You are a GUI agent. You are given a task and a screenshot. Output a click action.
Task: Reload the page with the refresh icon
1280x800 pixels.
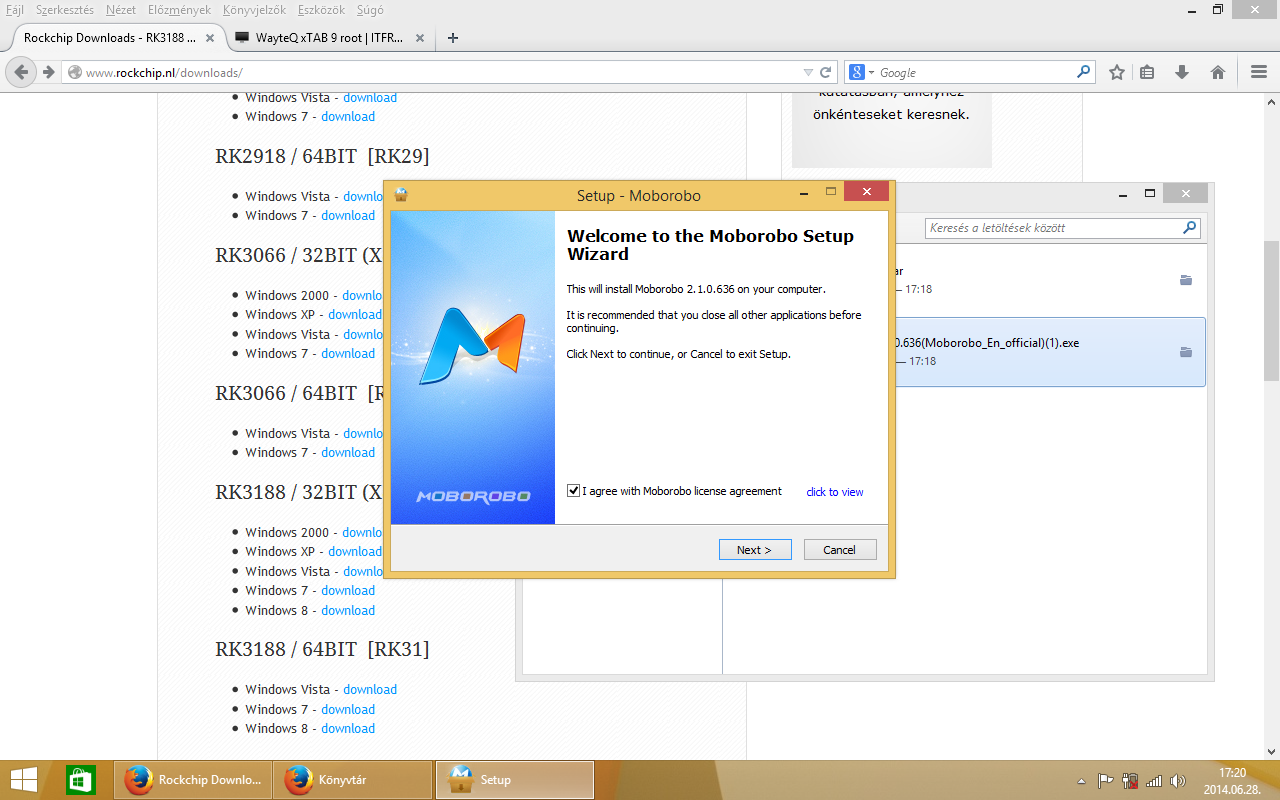coord(826,72)
